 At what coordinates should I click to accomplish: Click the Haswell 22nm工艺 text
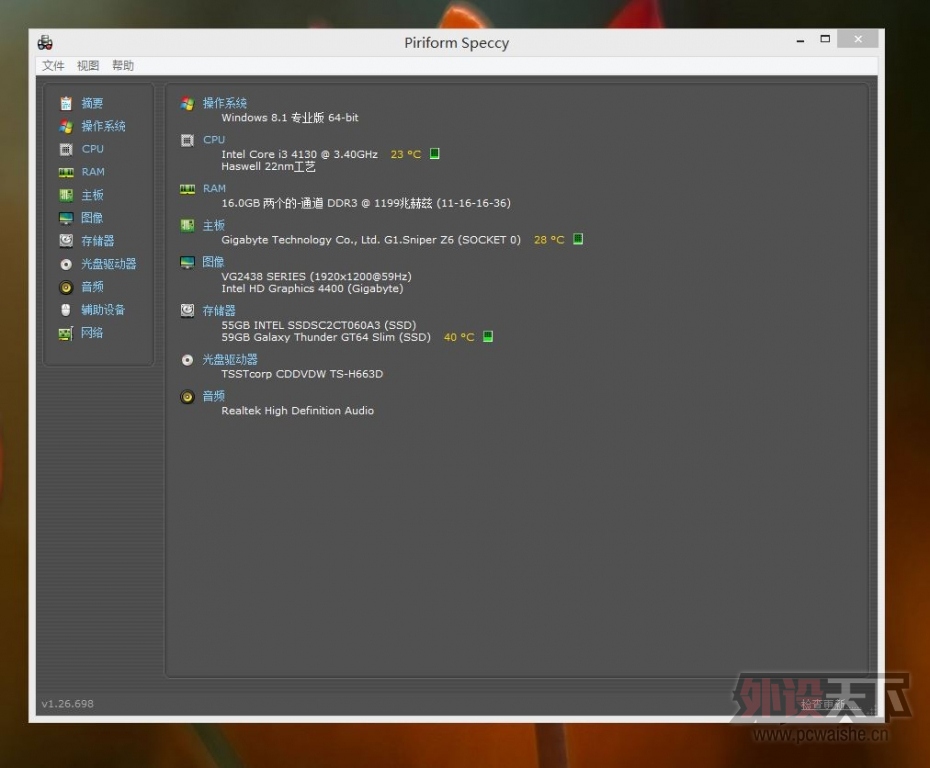(x=268, y=167)
